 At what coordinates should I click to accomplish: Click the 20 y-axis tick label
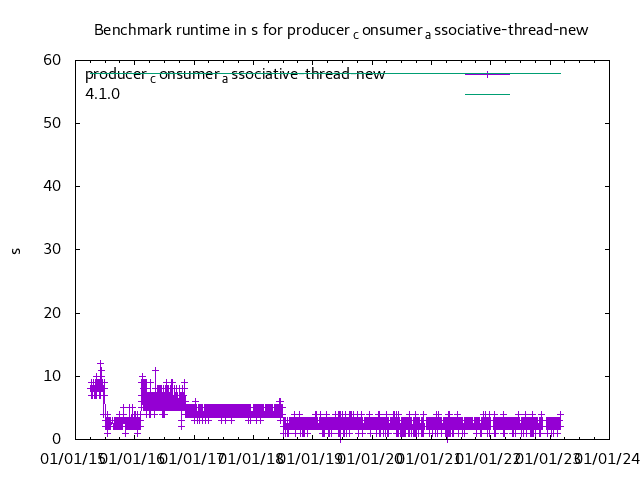(x=53, y=313)
